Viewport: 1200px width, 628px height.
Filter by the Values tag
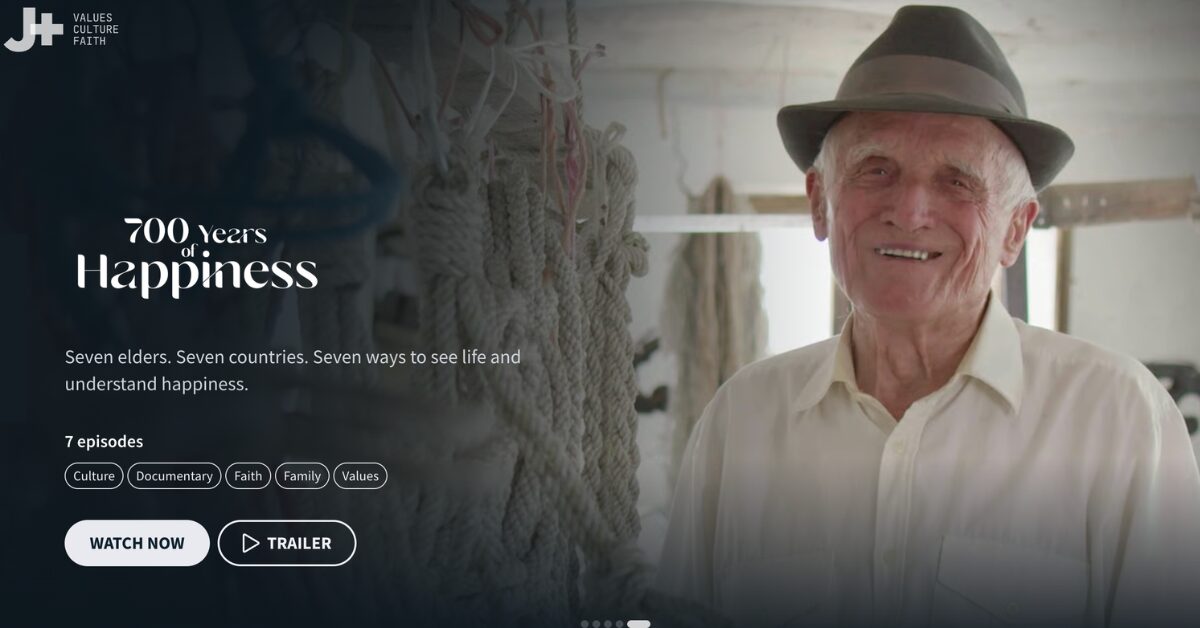(360, 476)
